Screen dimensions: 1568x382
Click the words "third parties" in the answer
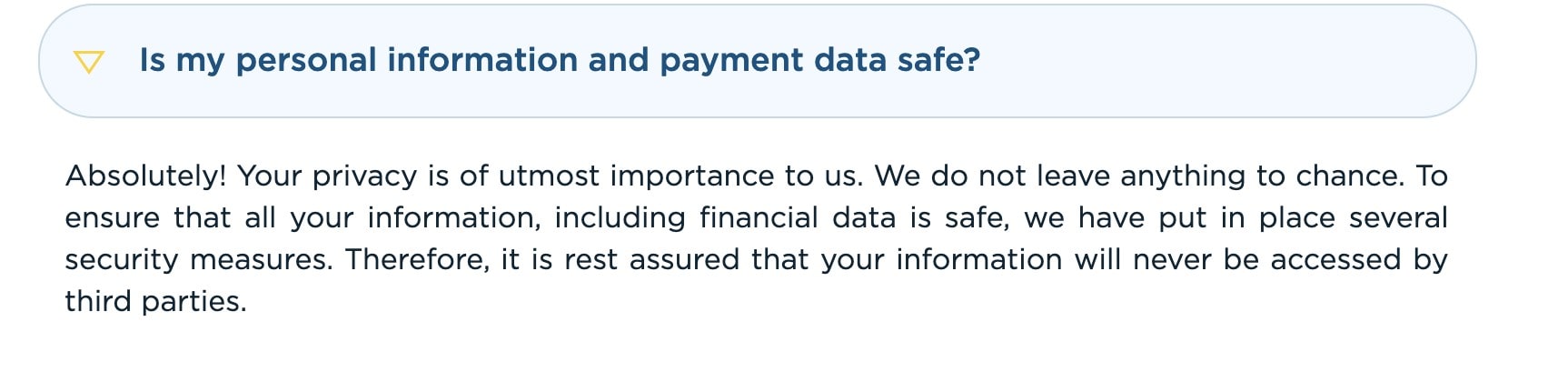pyautogui.click(x=155, y=301)
